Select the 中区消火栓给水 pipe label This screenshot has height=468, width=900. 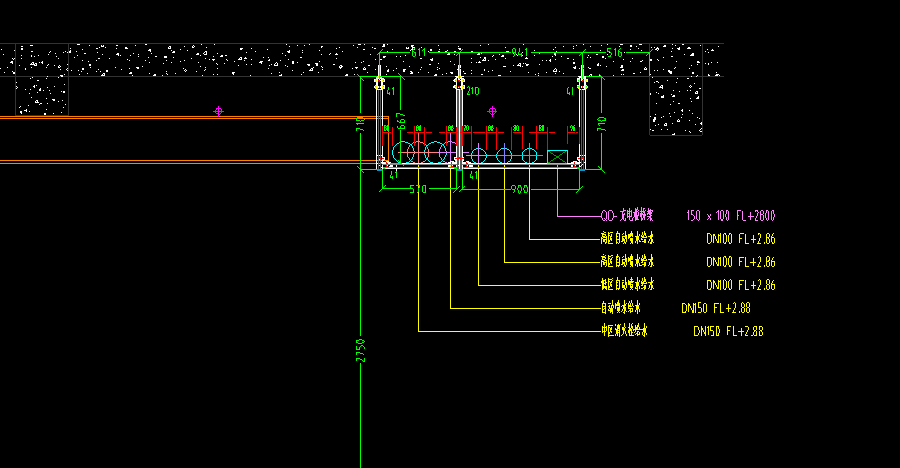624,331
